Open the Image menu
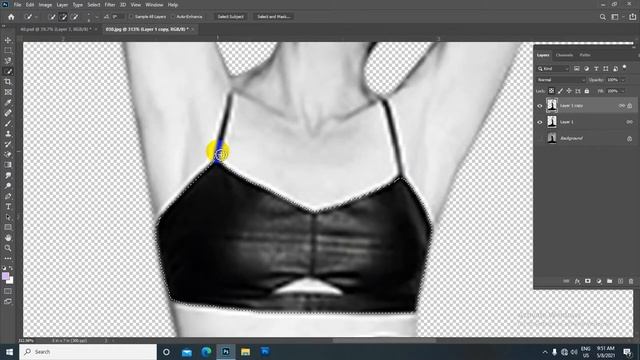The image size is (640, 360). pos(45,5)
